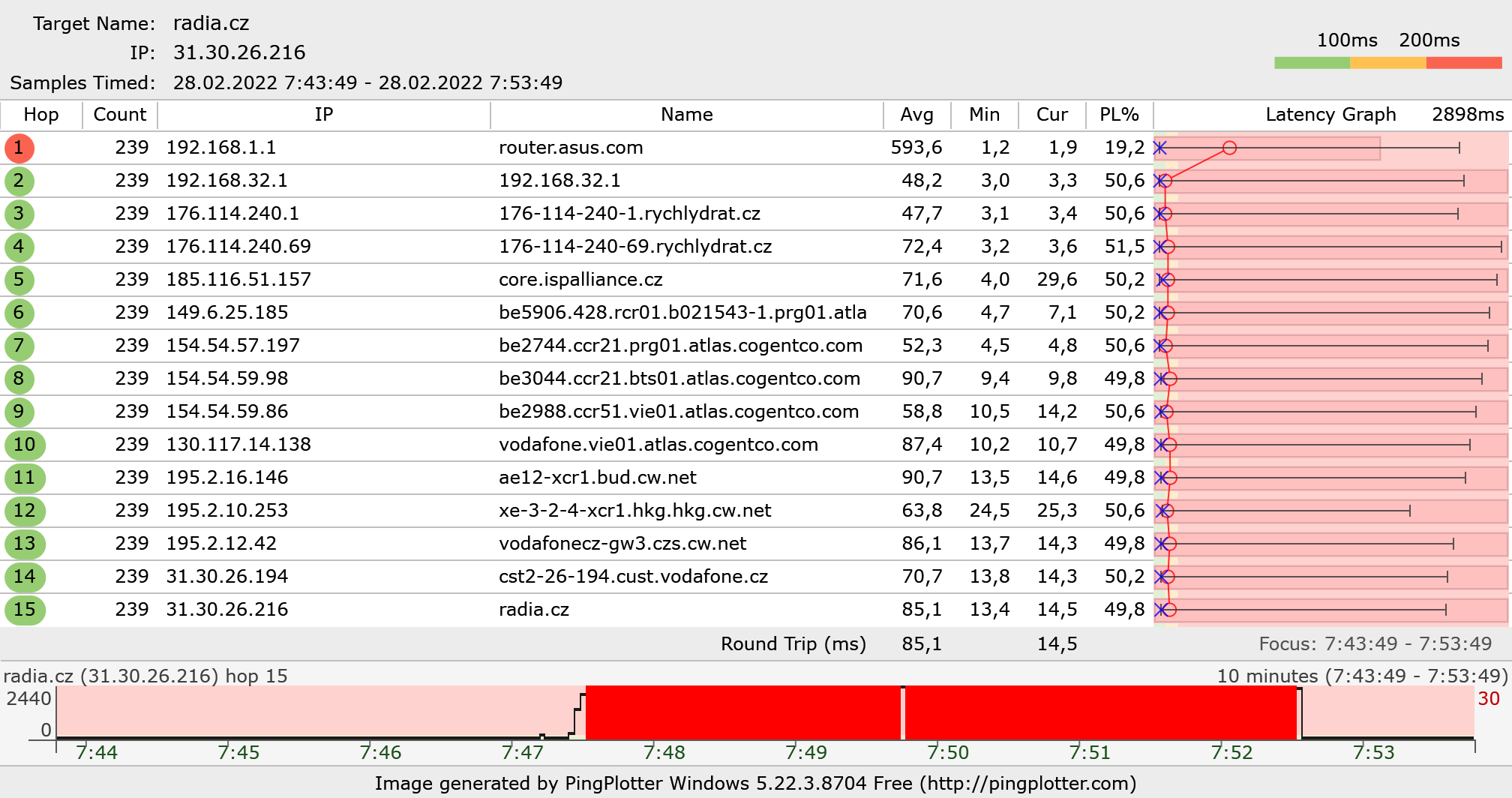Click the green hop 10 circle icon

(x=24, y=445)
